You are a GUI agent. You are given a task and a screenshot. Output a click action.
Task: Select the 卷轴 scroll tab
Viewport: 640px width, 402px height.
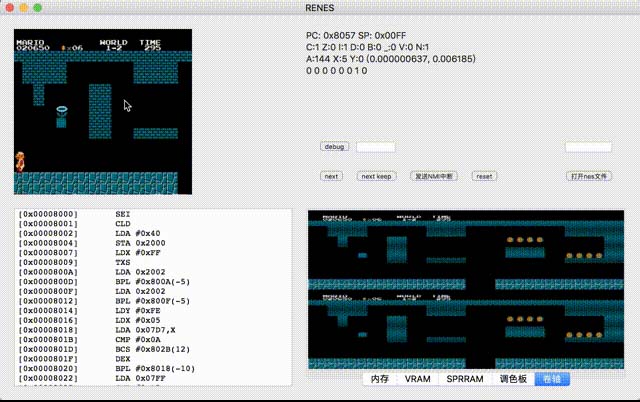551,380
